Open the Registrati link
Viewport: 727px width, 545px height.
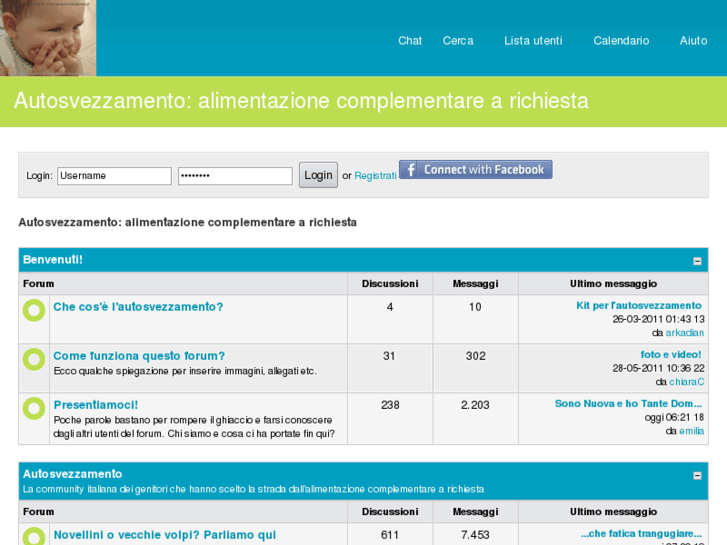(375, 176)
